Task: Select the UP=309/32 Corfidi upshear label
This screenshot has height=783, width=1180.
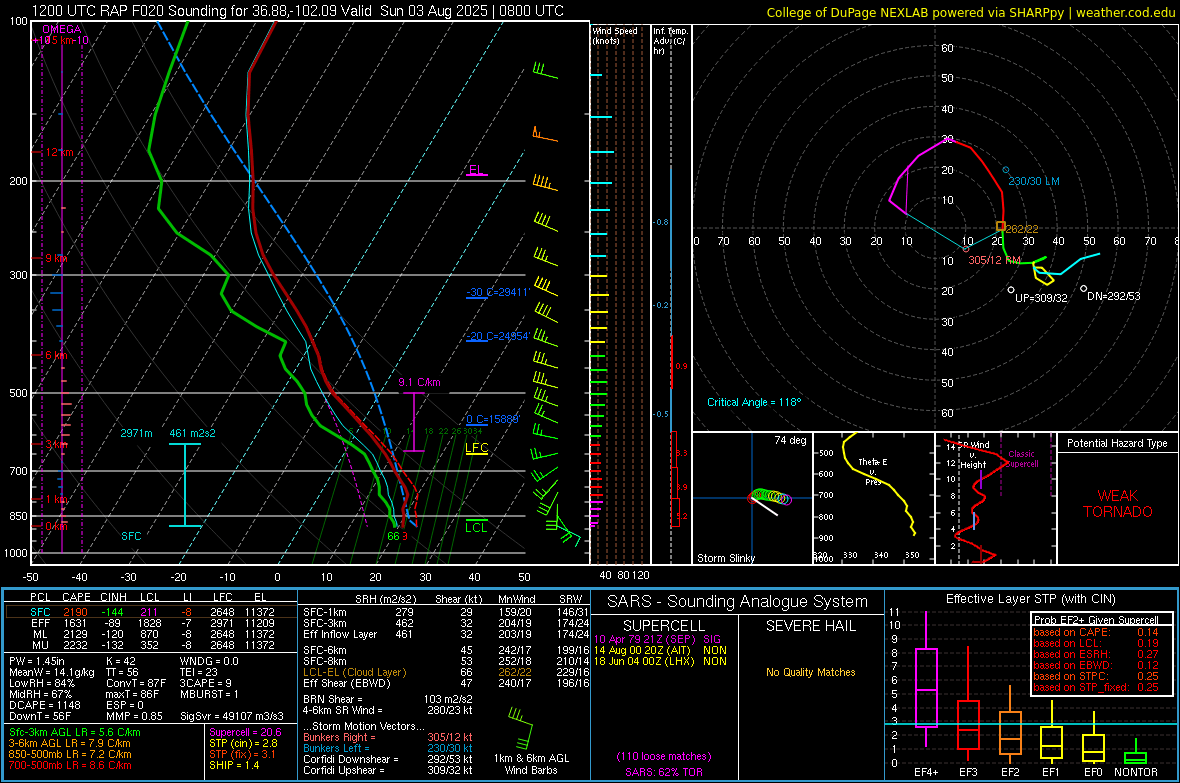Action: 1042,298
